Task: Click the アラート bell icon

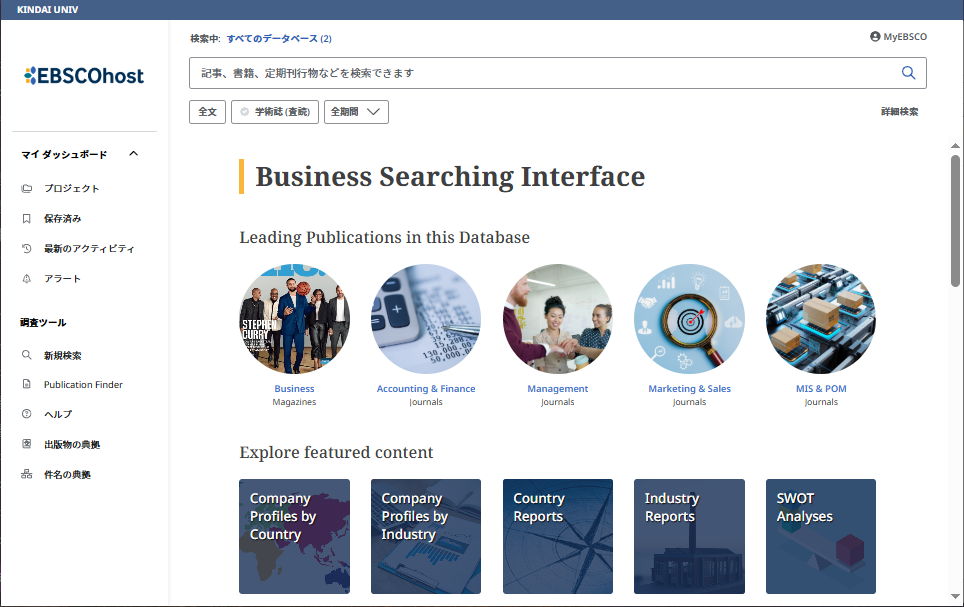Action: tap(26, 279)
